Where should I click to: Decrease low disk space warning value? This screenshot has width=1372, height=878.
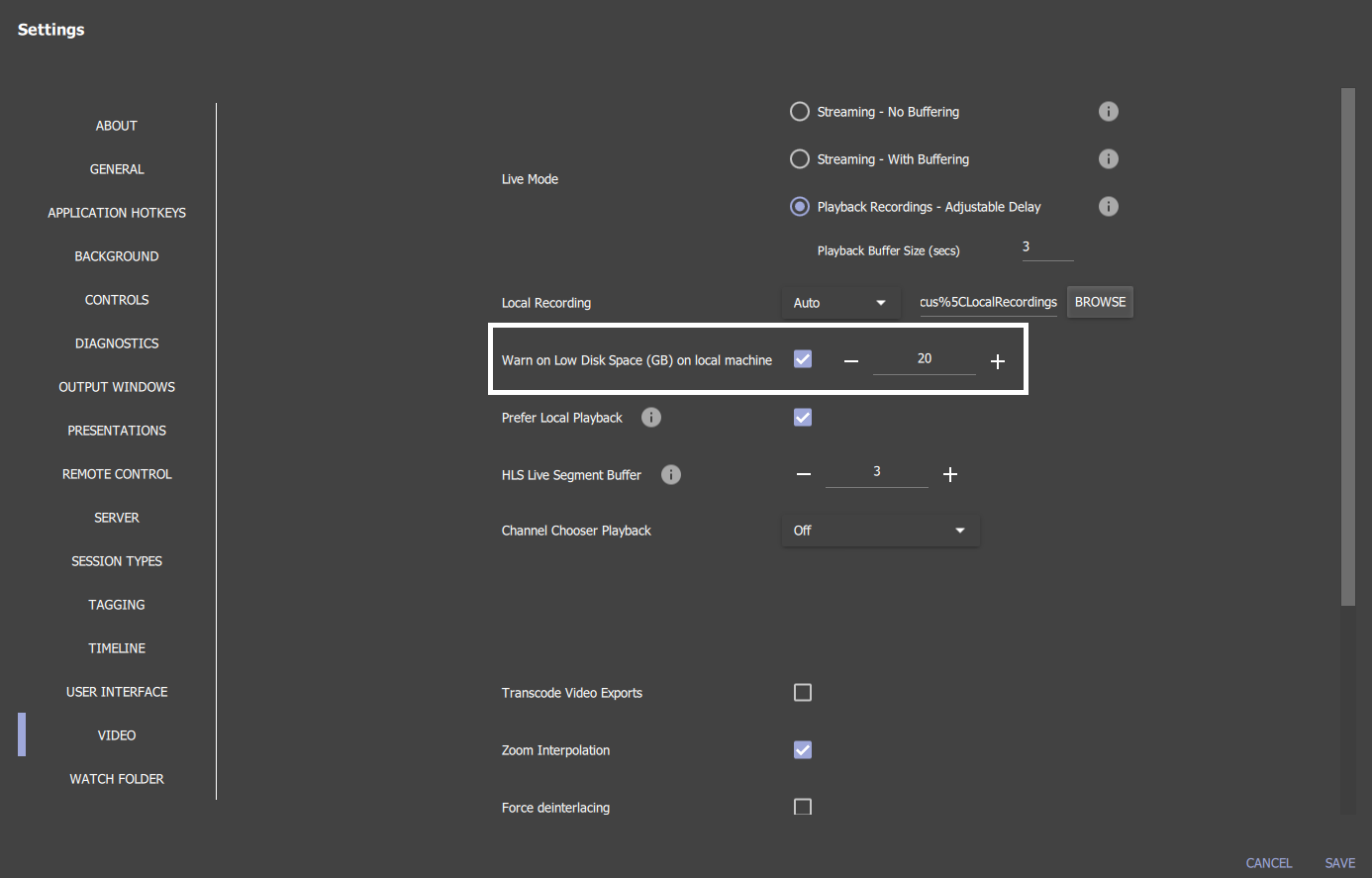click(851, 361)
